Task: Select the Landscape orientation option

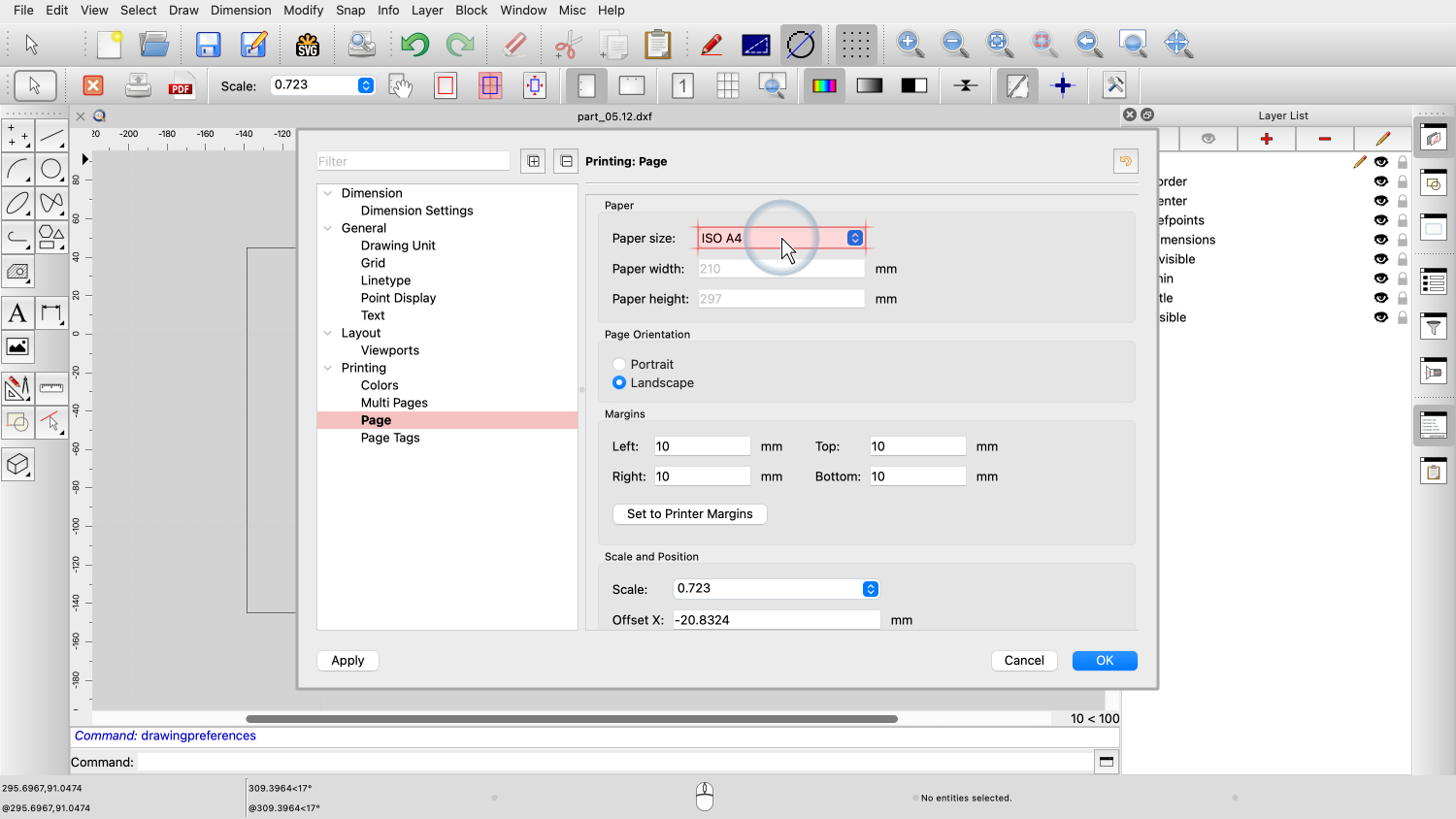Action: (x=619, y=383)
